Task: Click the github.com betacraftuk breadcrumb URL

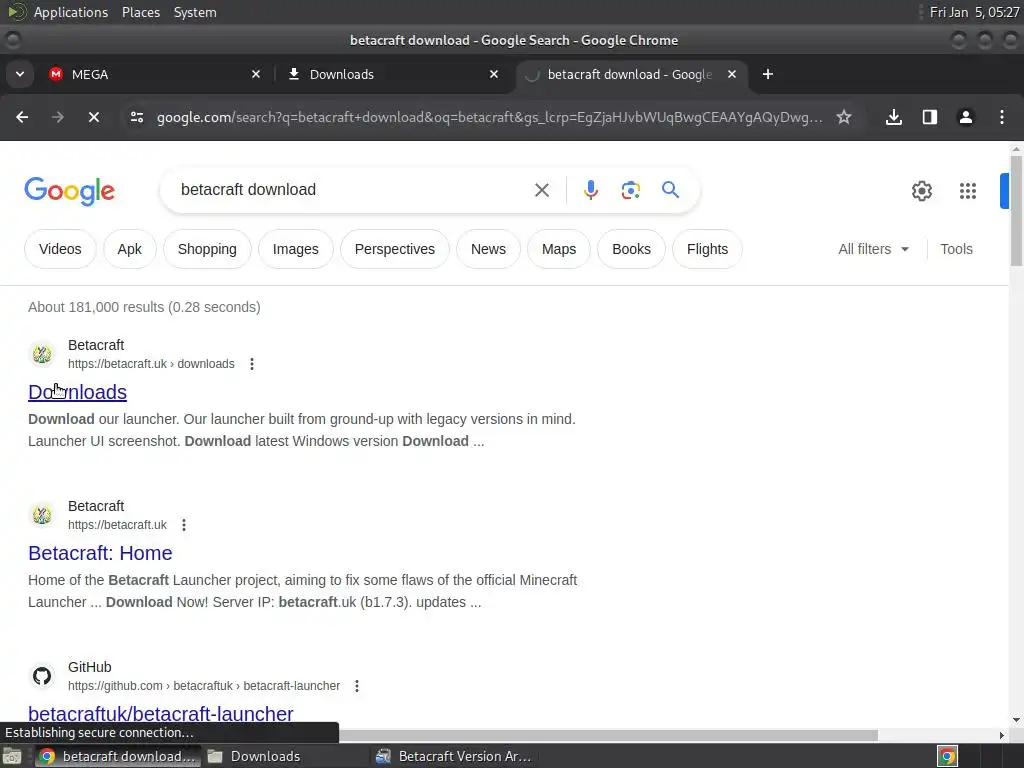Action: tap(204, 686)
